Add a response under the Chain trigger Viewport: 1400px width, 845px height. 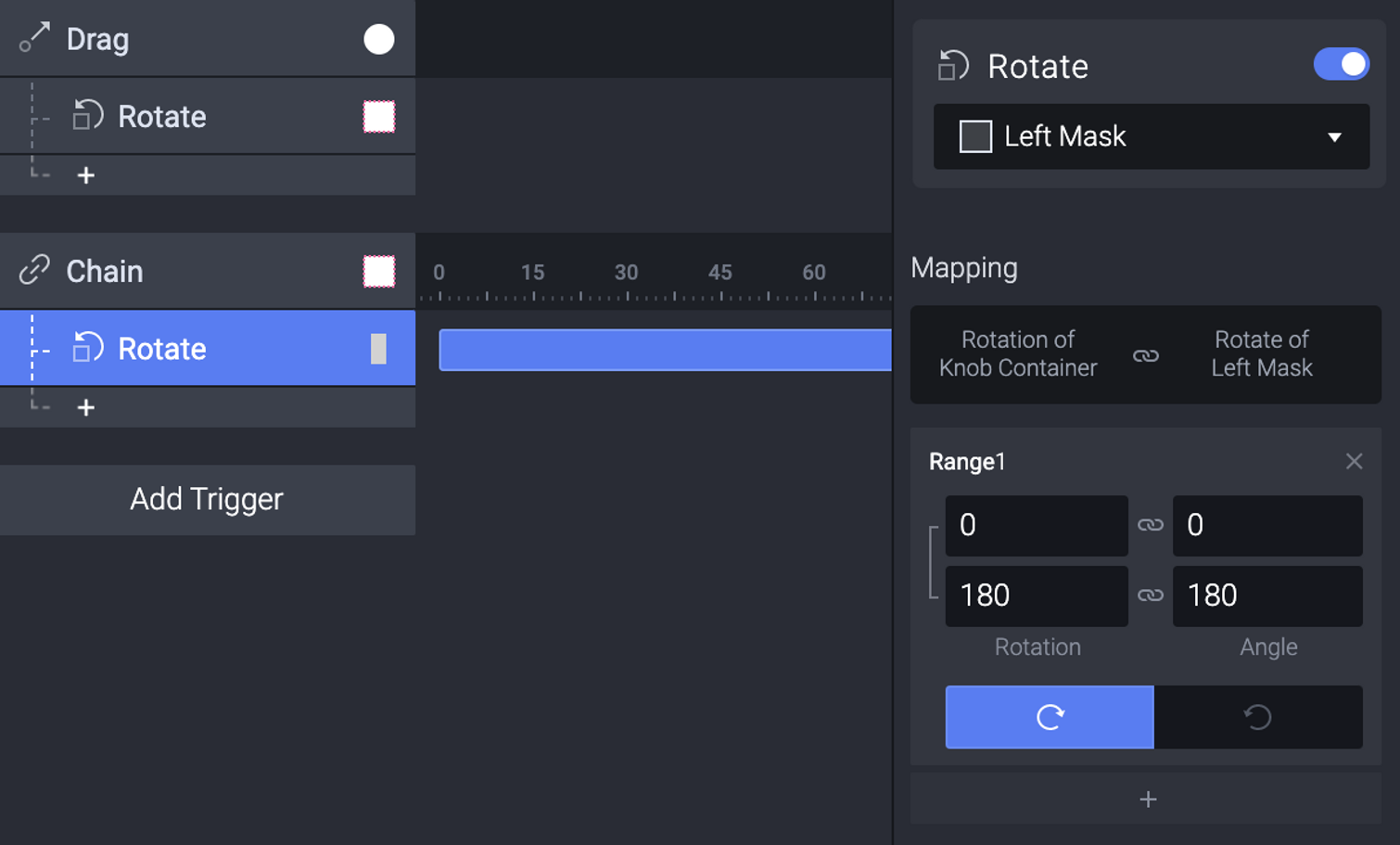point(86,407)
